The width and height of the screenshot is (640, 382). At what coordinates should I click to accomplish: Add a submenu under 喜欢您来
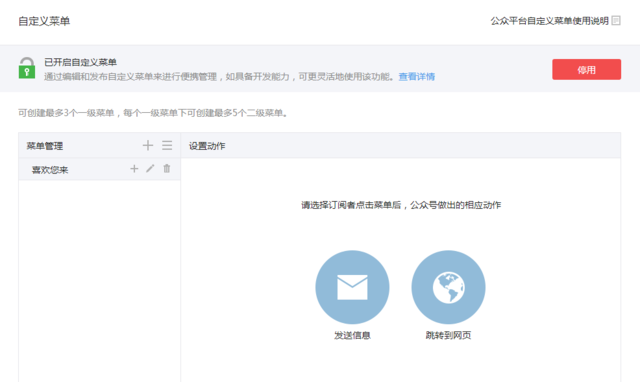pyautogui.click(x=134, y=169)
